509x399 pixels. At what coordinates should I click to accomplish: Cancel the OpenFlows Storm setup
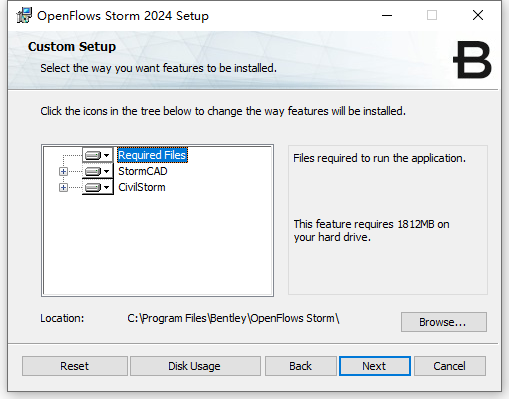coord(450,366)
